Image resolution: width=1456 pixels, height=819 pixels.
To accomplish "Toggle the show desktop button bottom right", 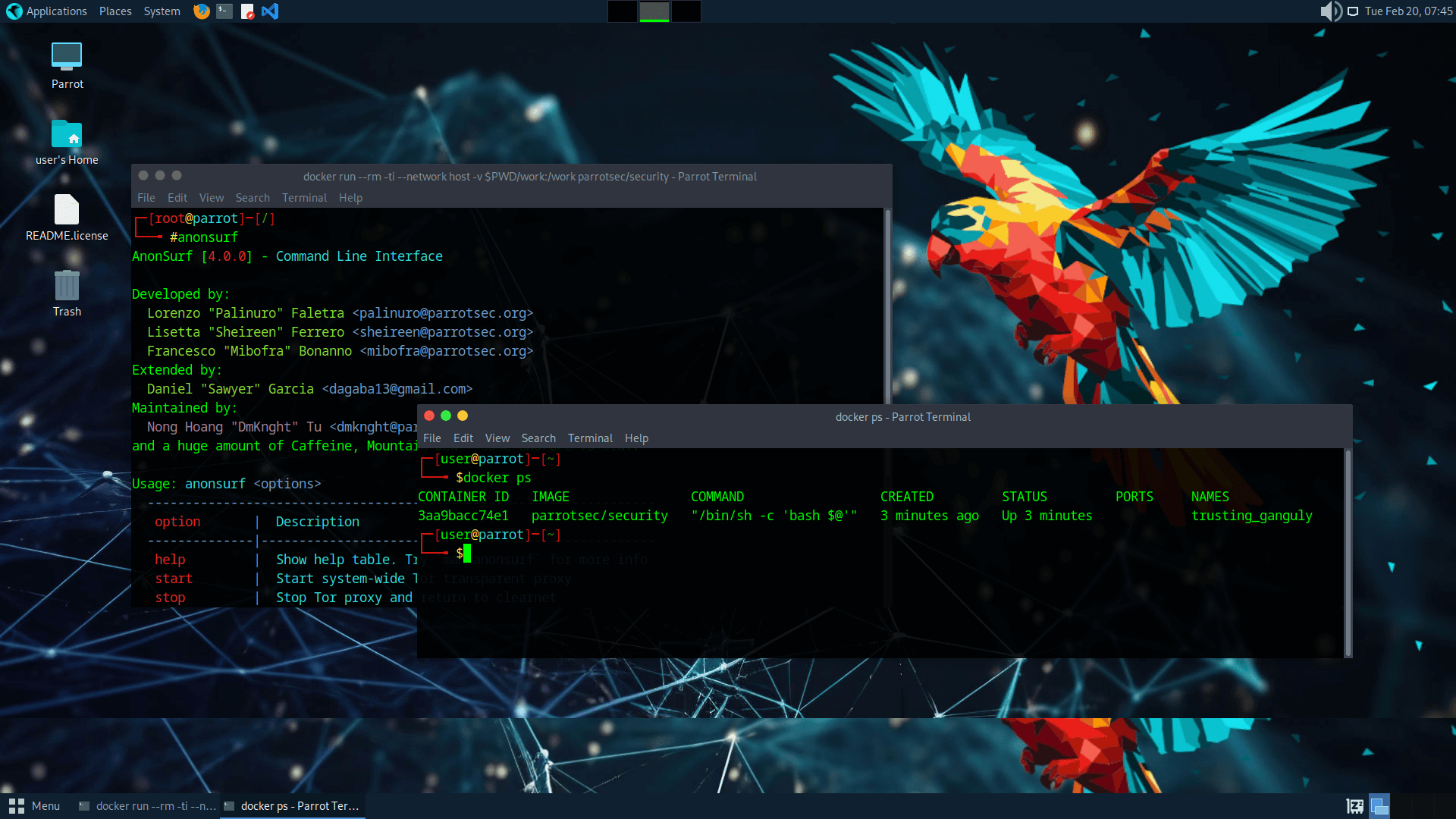I will (x=1379, y=806).
